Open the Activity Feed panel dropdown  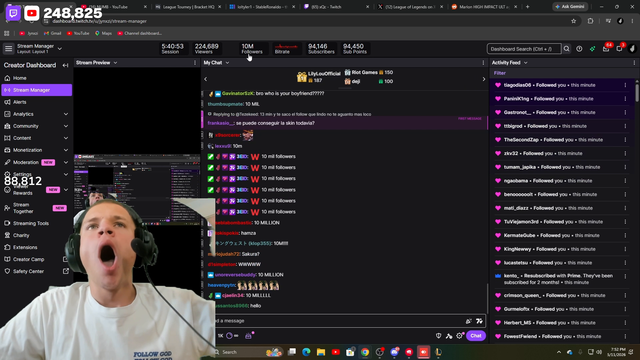526,63
